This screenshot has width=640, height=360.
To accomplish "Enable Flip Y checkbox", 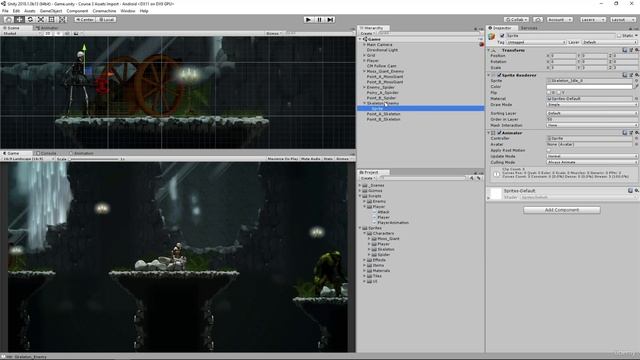I will point(559,93).
